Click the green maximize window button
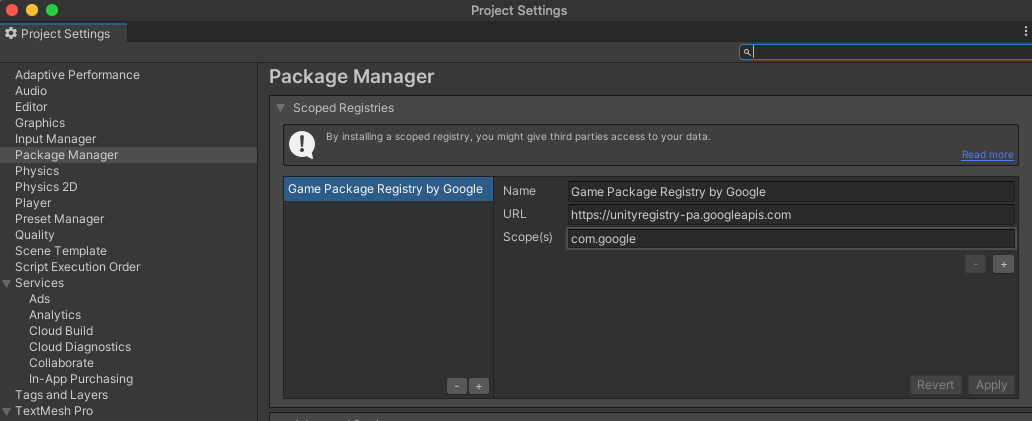Screen dimensions: 1032x421 click(52, 10)
